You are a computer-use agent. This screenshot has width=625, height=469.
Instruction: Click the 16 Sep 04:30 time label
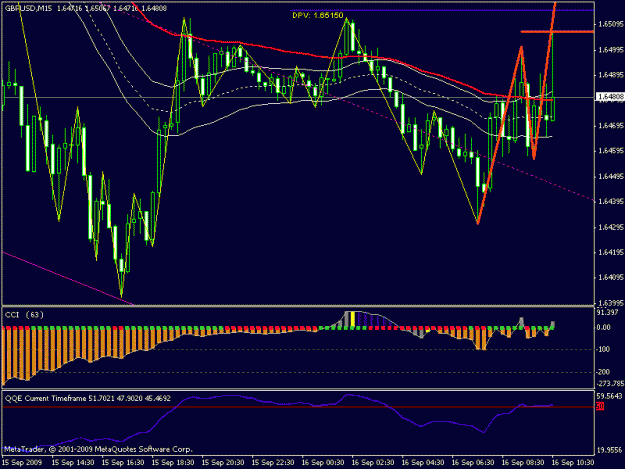click(423, 463)
